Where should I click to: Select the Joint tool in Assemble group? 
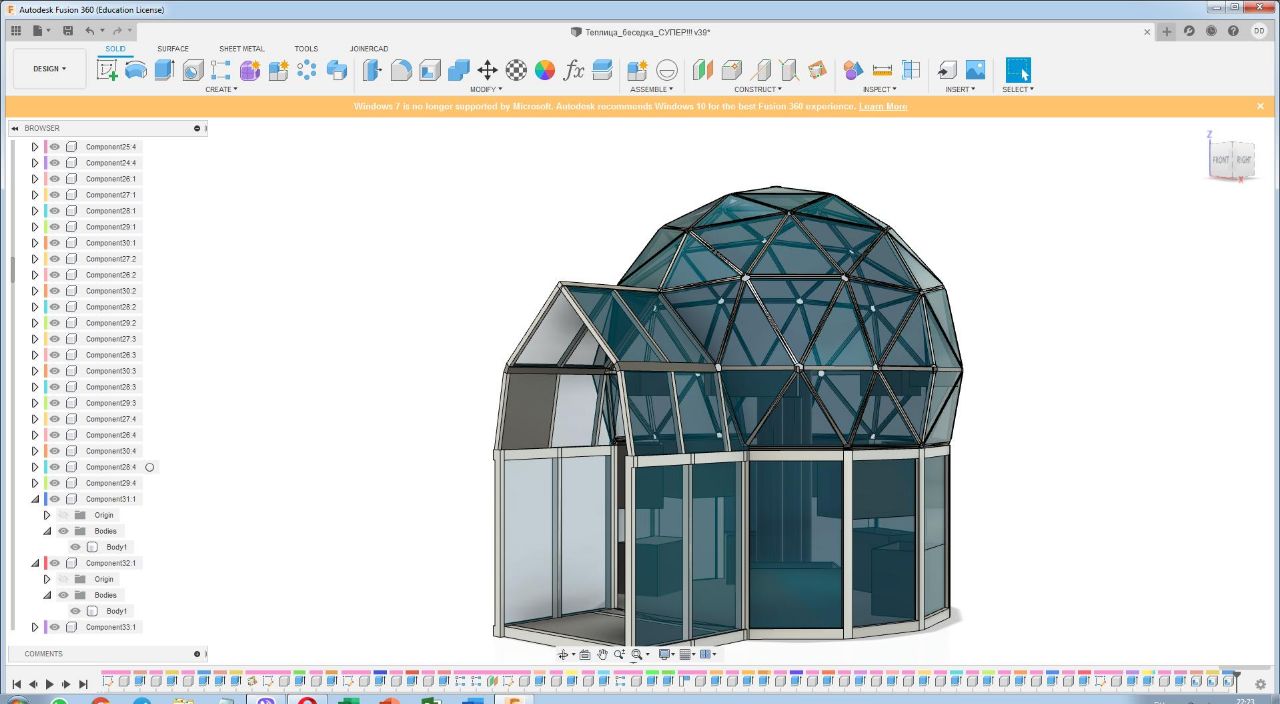pyautogui.click(x=667, y=70)
